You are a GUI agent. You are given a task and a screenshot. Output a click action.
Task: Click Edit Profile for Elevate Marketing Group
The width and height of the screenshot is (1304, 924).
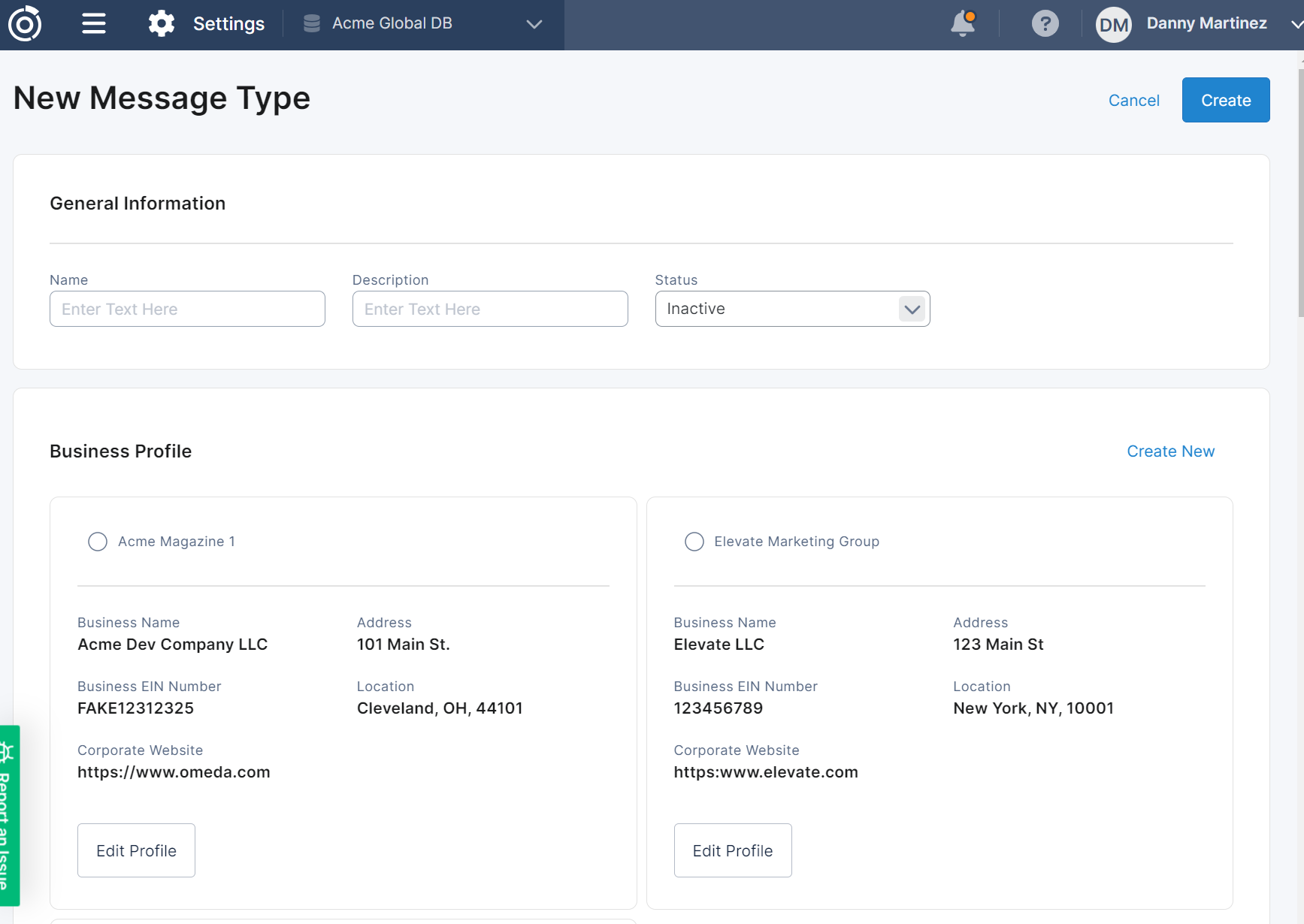[732, 850]
